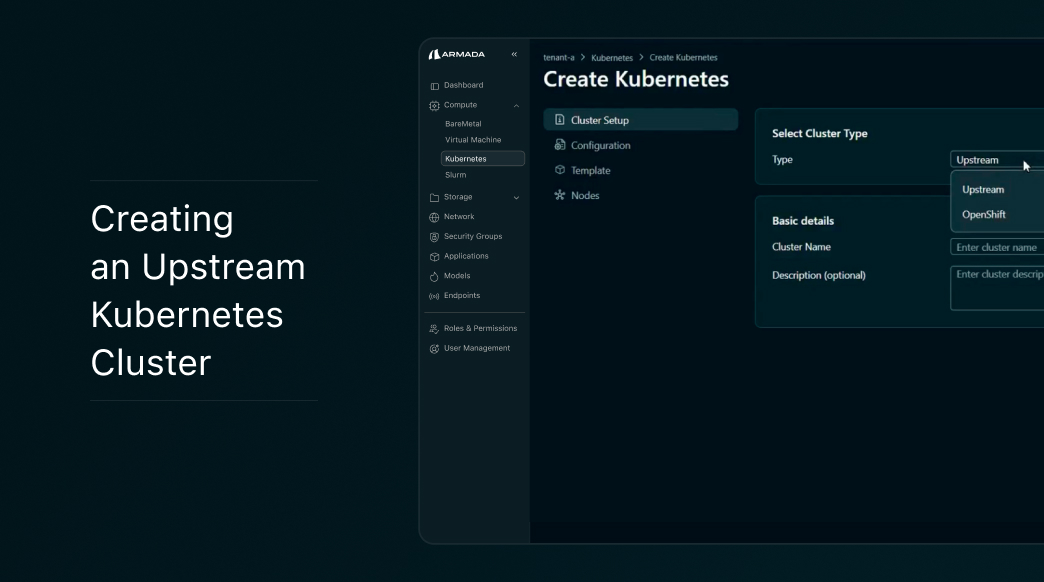The image size is (1044, 582).
Task: Open the Models page
Action: click(457, 276)
